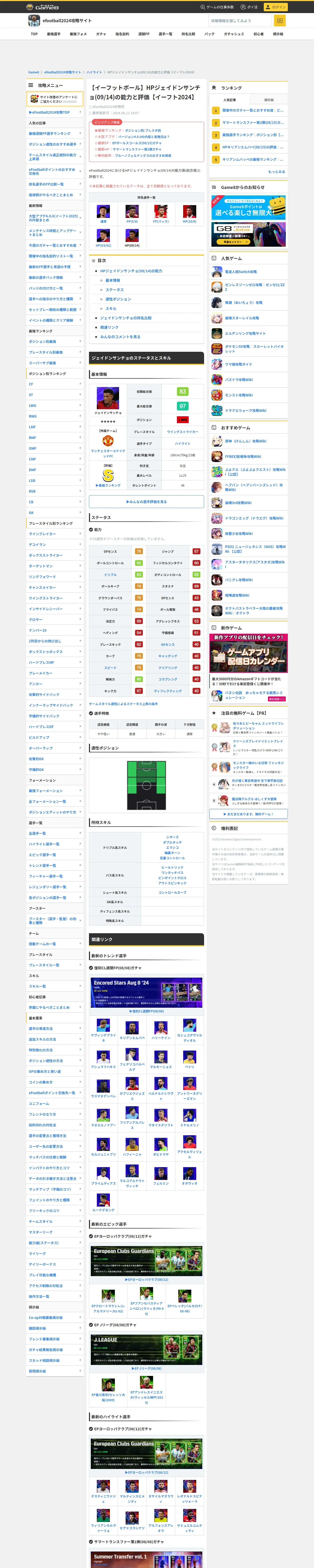314x1568 pixels.
Task: Open the 最強選手 navigation item
Action: (54, 34)
